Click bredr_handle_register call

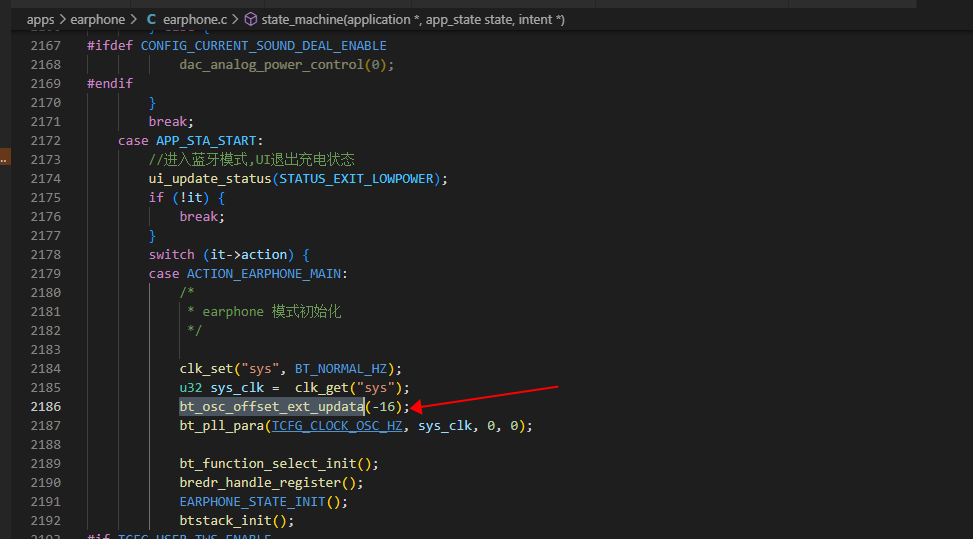[x=260, y=483]
